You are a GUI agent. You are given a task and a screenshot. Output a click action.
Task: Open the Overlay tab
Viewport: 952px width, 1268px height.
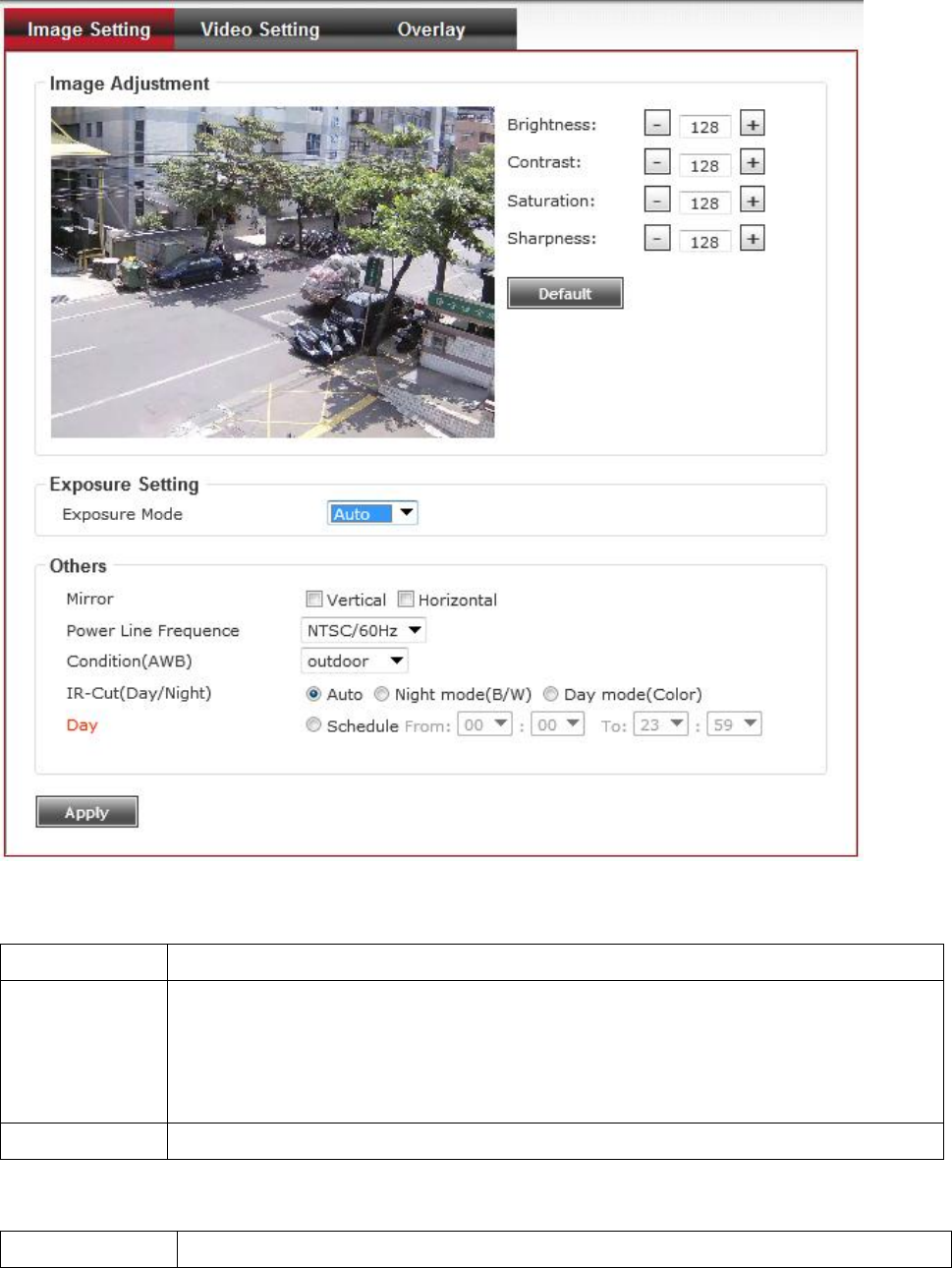(431, 29)
